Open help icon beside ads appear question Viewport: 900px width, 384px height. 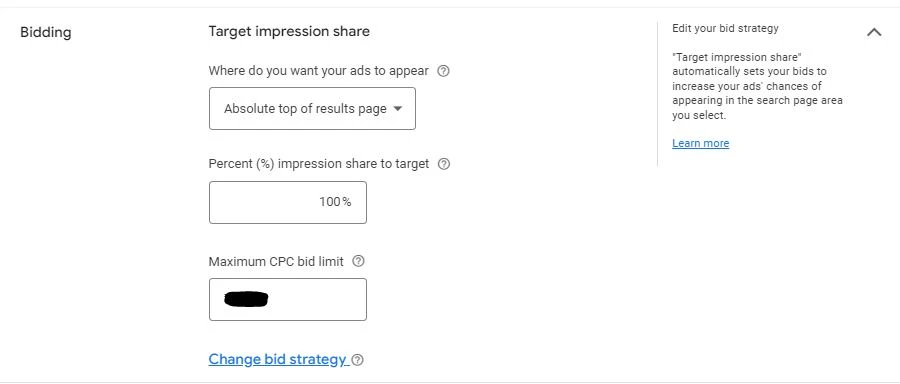(x=443, y=71)
